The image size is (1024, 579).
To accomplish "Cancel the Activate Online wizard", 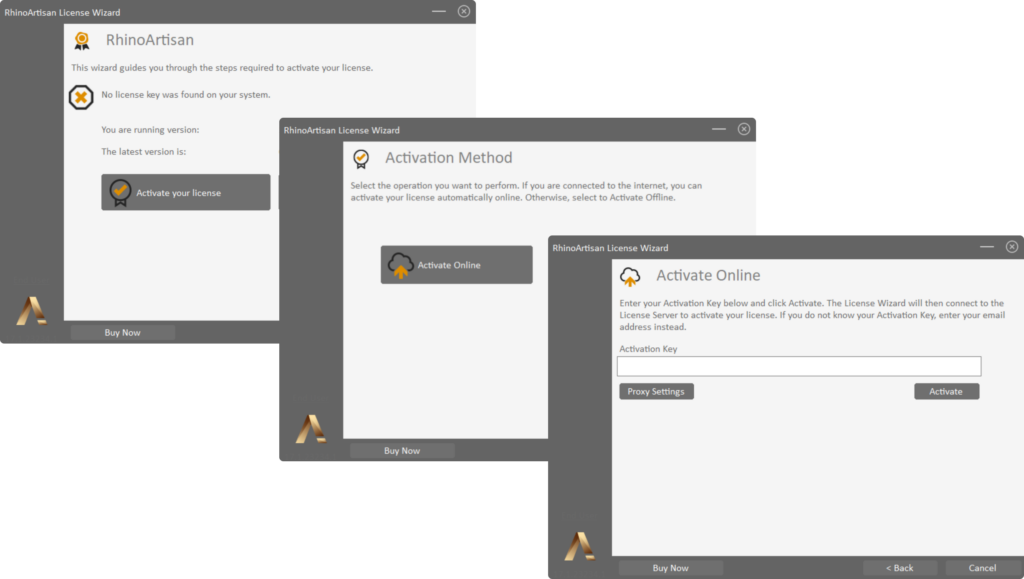I will 982,568.
